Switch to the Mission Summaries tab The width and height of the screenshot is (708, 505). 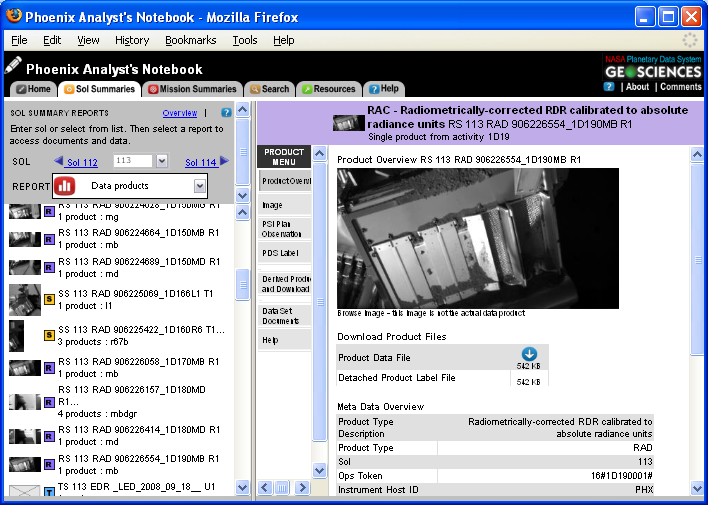pyautogui.click(x=192, y=89)
